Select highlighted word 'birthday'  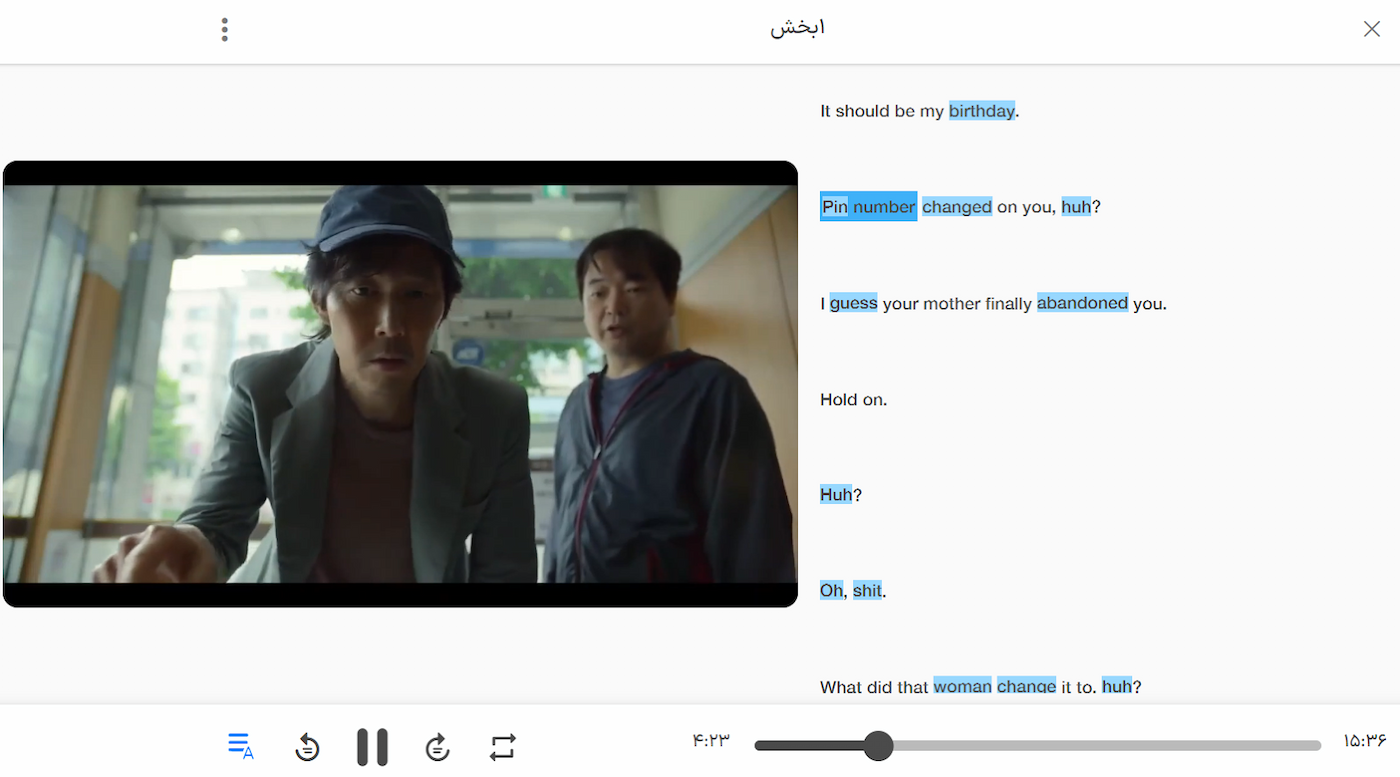[982, 111]
